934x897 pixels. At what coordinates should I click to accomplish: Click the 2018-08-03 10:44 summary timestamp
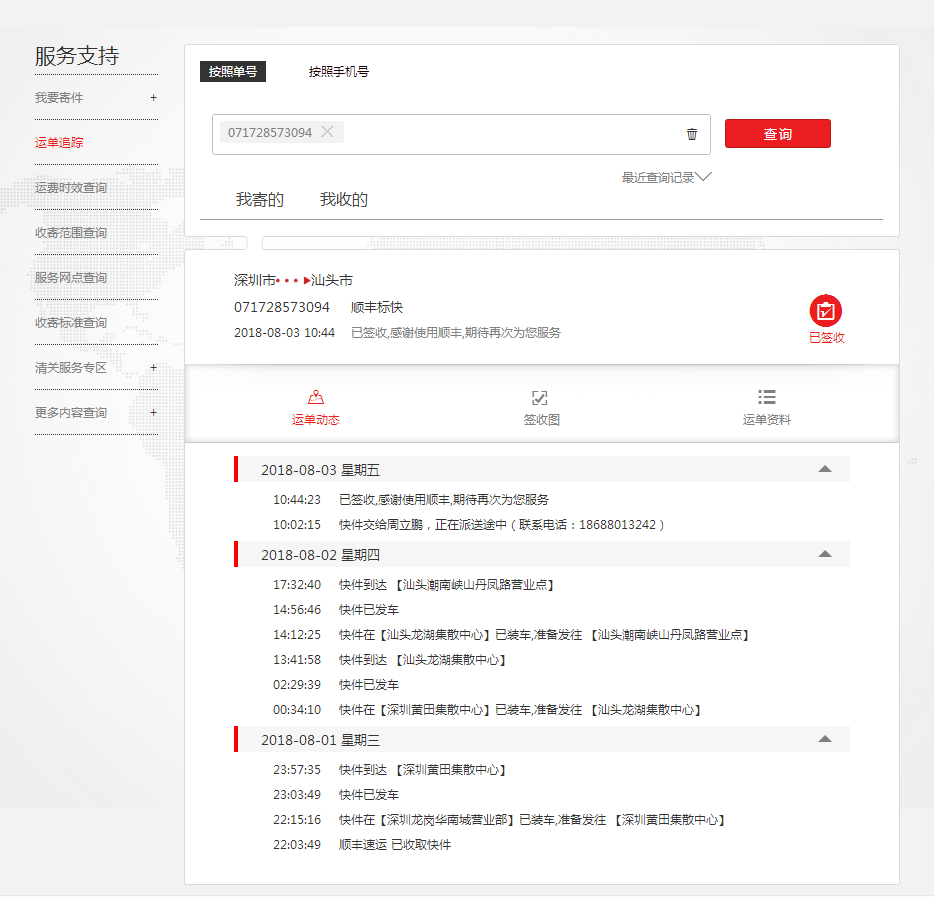pos(285,333)
